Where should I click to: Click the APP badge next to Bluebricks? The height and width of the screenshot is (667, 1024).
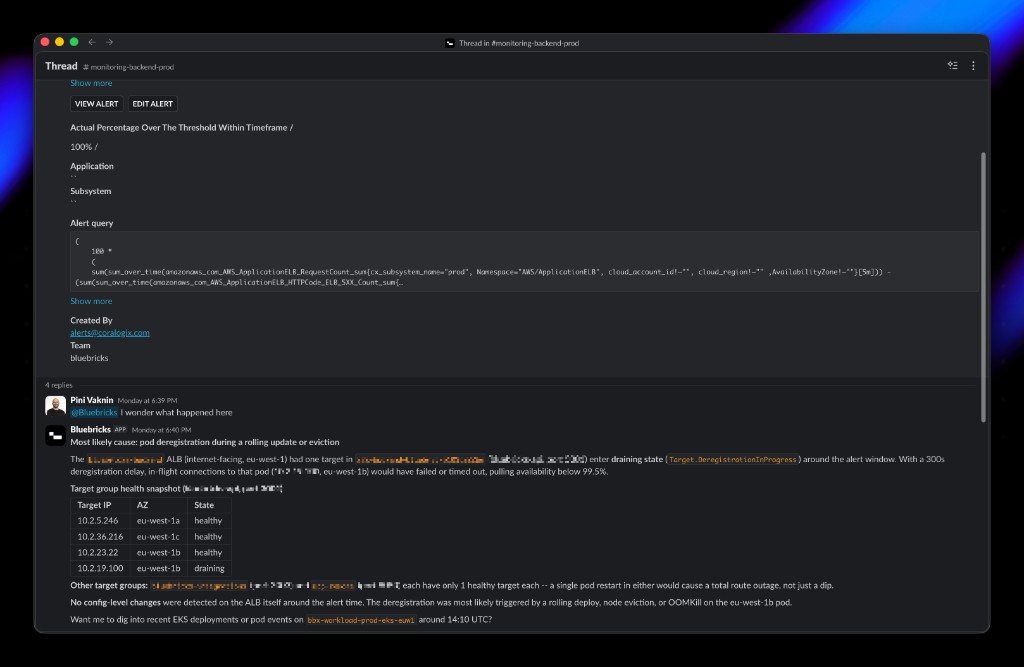pos(120,429)
